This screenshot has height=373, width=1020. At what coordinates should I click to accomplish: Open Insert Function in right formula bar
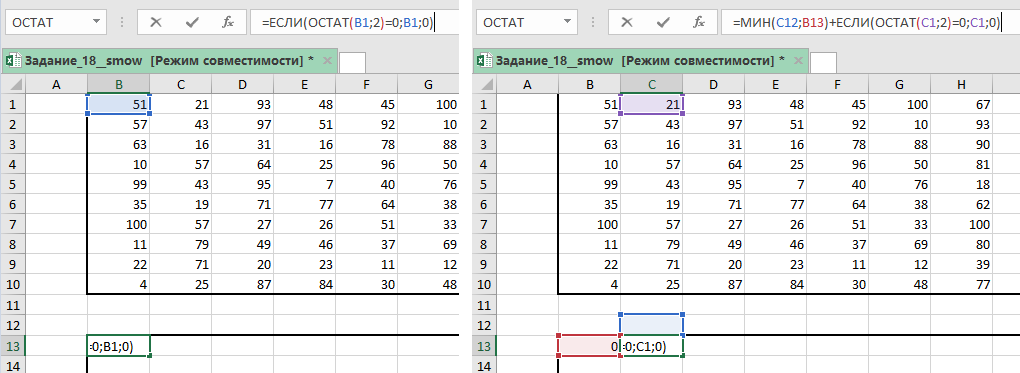(x=699, y=22)
